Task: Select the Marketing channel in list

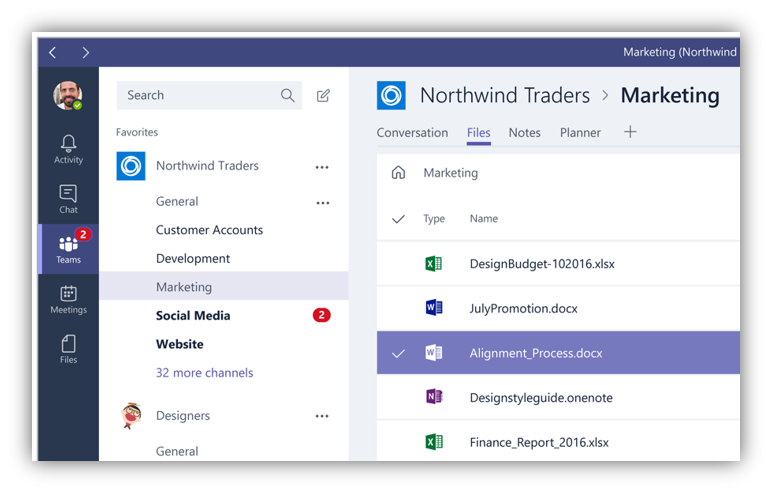Action: click(x=224, y=287)
